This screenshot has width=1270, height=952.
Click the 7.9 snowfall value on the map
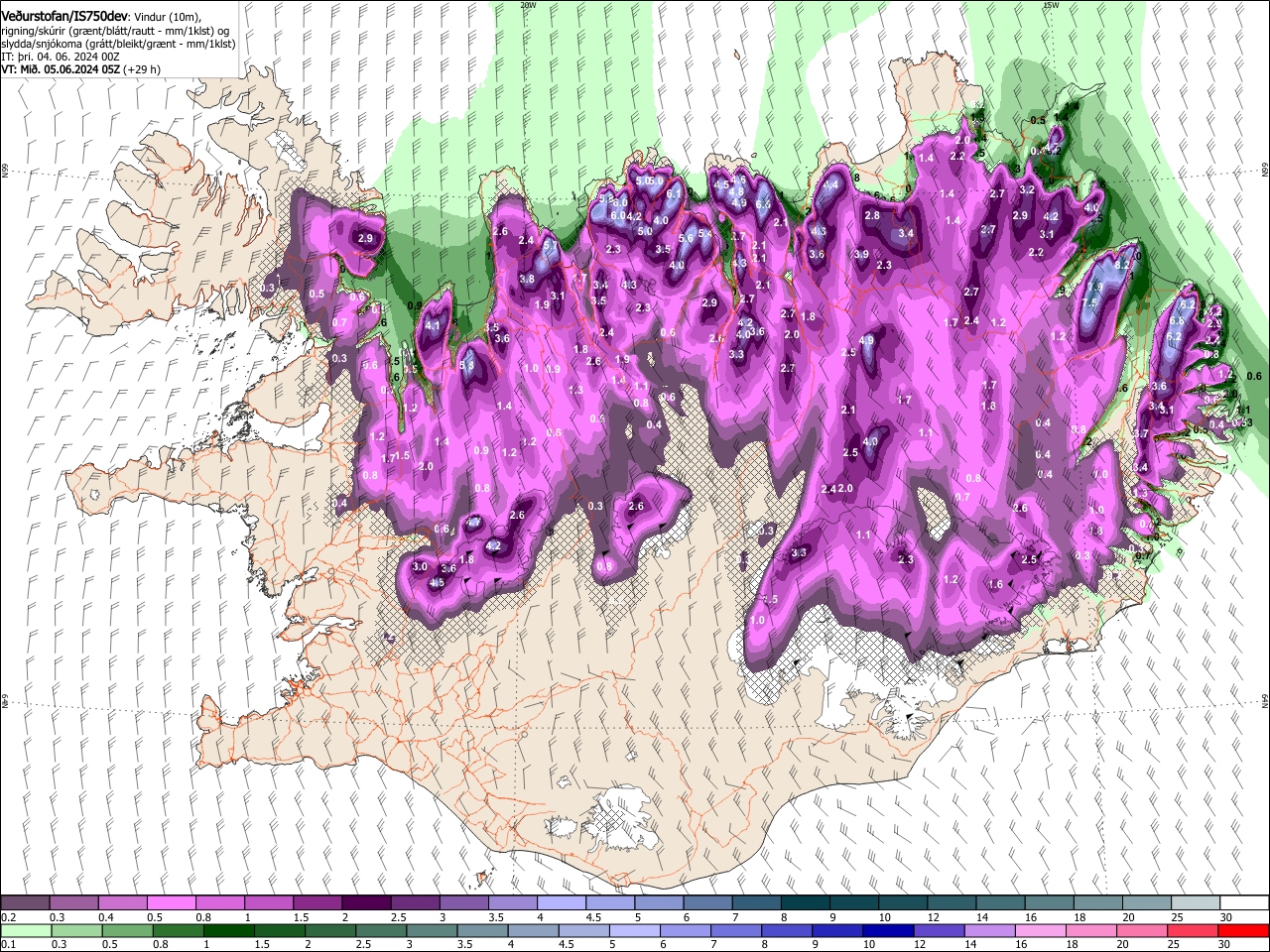[1095, 287]
